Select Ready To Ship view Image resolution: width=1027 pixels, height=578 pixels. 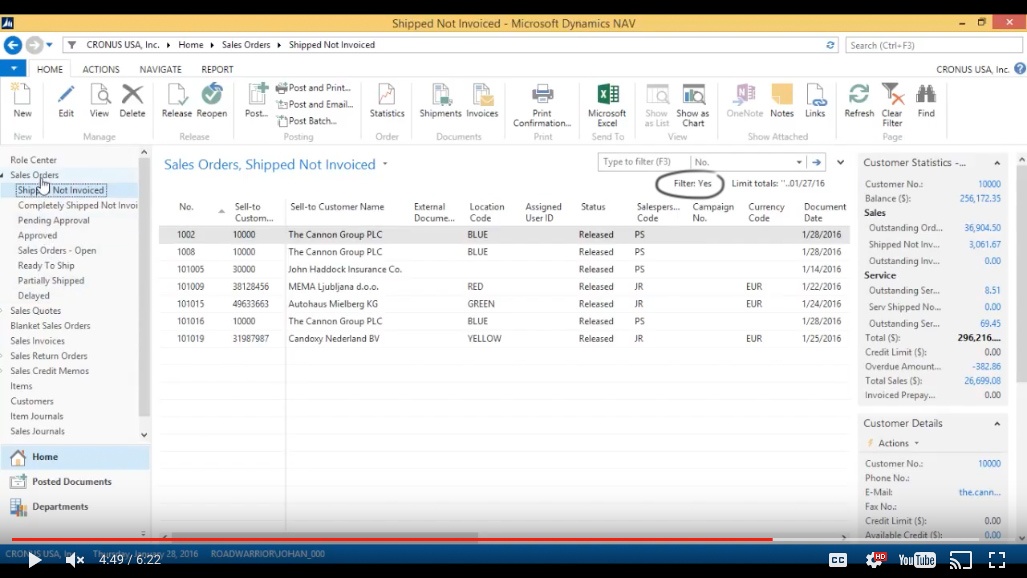coord(46,265)
